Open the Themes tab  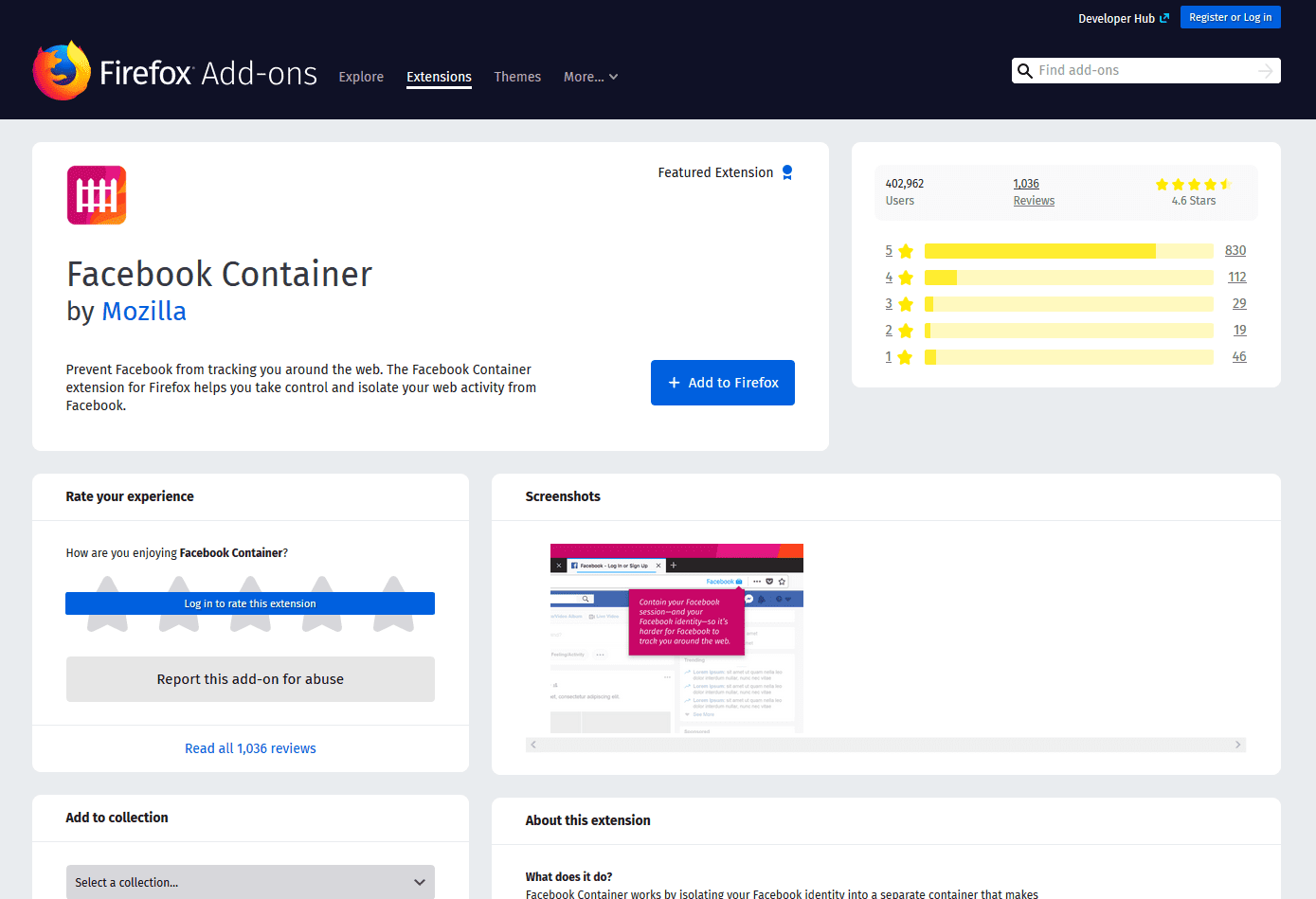[x=517, y=77]
